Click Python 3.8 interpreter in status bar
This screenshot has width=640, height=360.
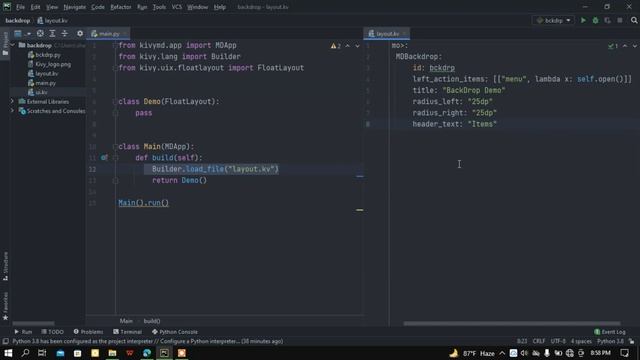tap(610, 341)
